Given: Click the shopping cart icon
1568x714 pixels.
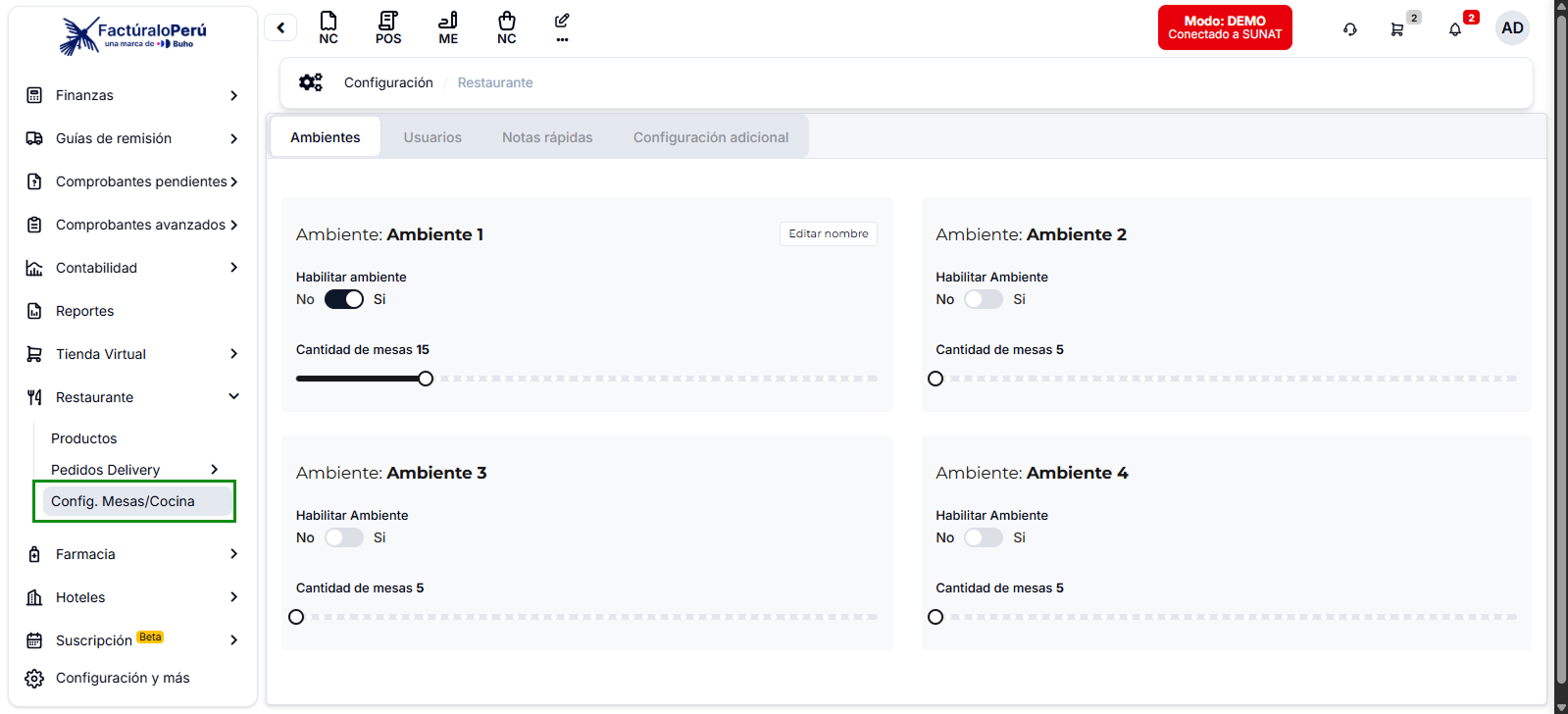Looking at the screenshot, I should point(1396,29).
